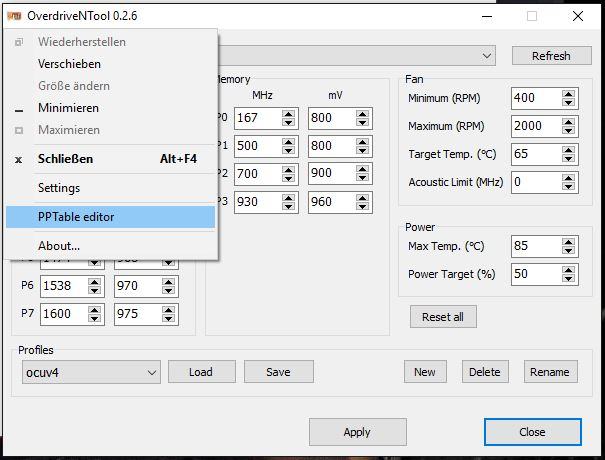605x460 pixels.
Task: Increase GPU P6 MHz with up arrow
Action: click(94, 282)
